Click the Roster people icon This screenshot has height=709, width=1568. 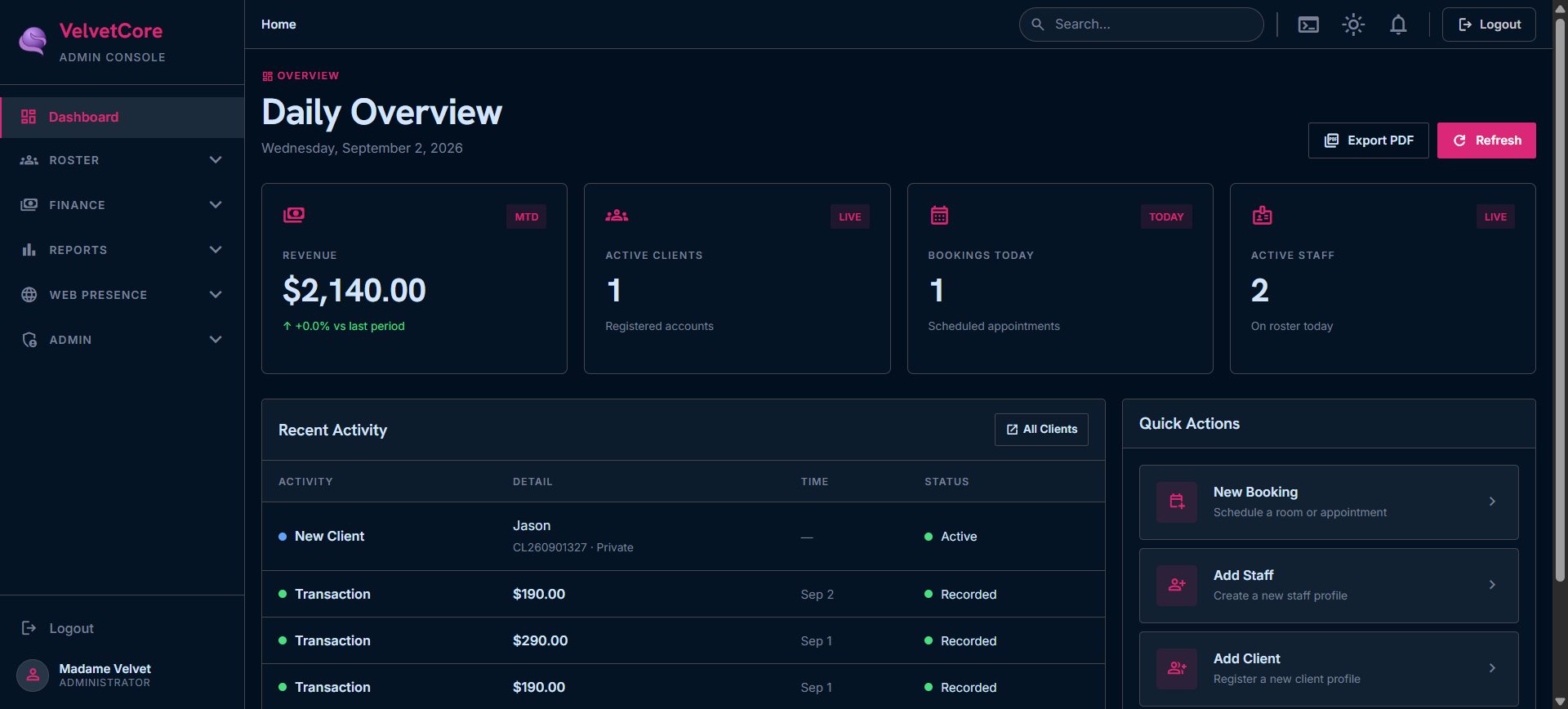click(x=29, y=160)
